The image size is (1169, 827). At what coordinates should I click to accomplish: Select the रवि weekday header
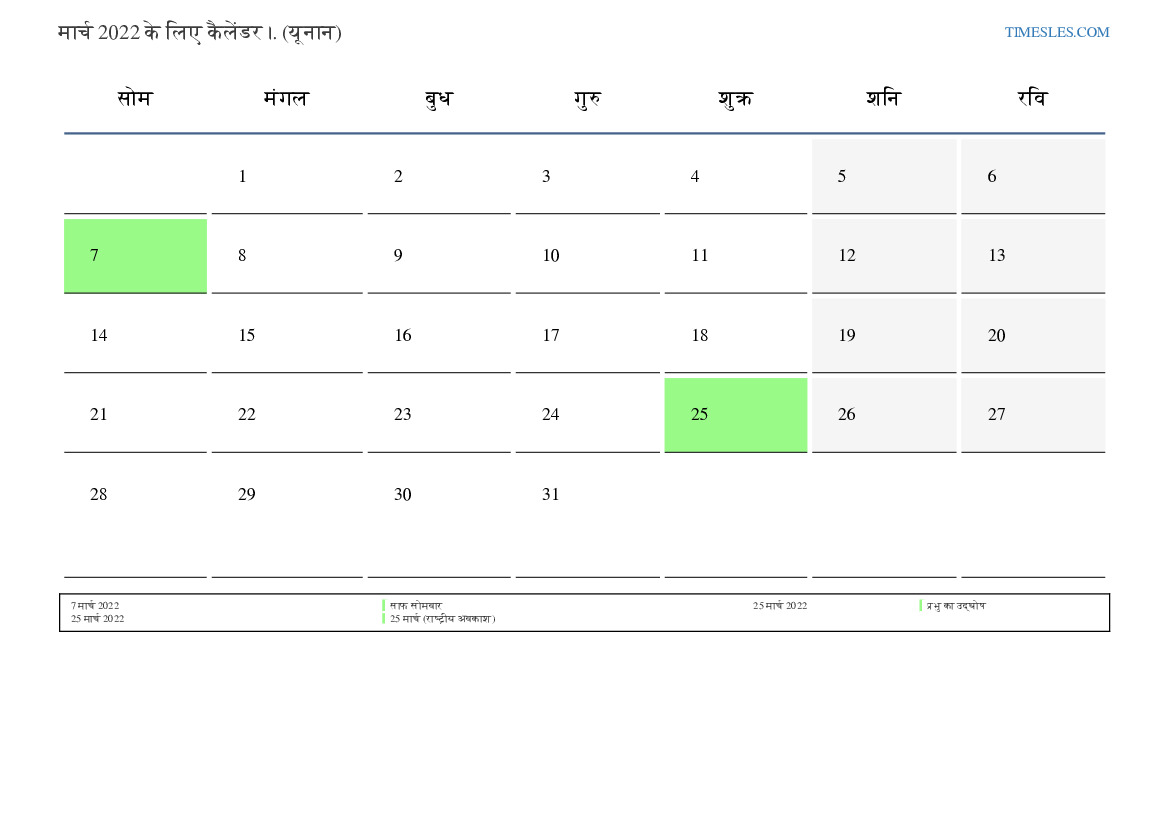1033,98
